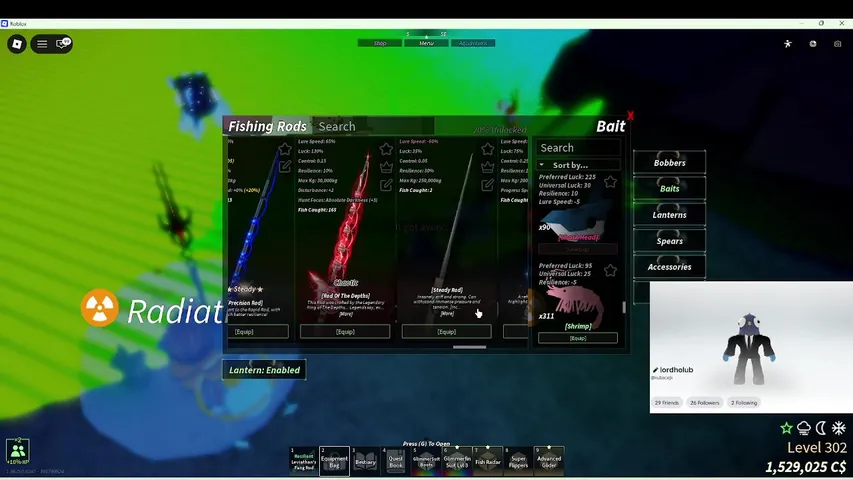Click the Bait search field

pos(578,147)
